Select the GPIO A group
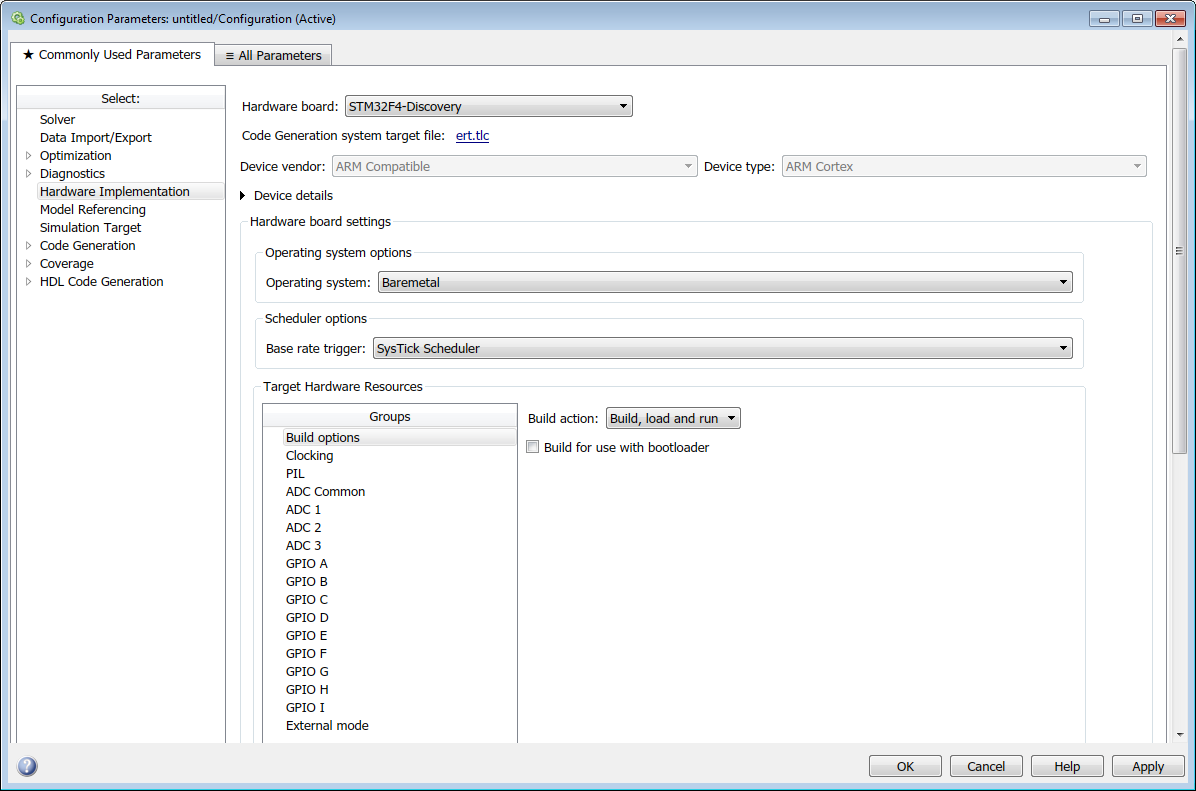Viewport: 1196px width, 791px height. [306, 563]
